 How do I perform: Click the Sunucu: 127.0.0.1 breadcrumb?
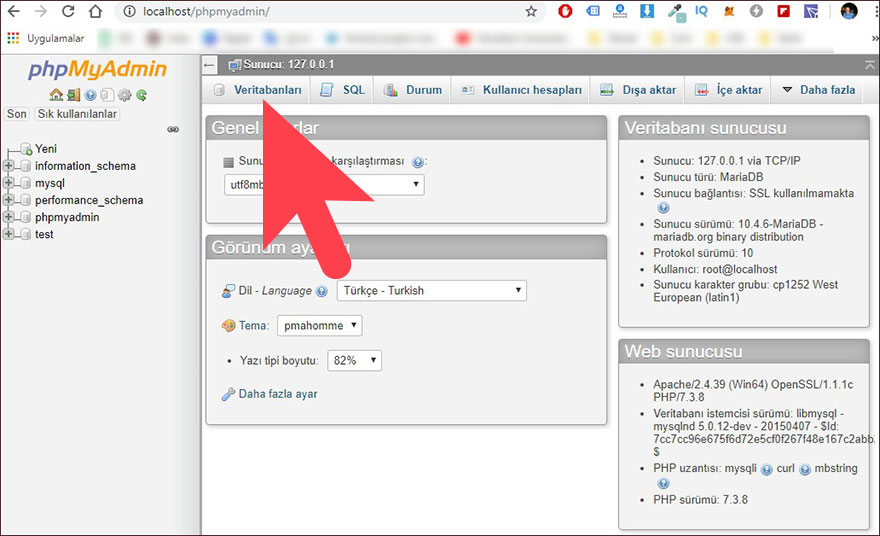(288, 65)
